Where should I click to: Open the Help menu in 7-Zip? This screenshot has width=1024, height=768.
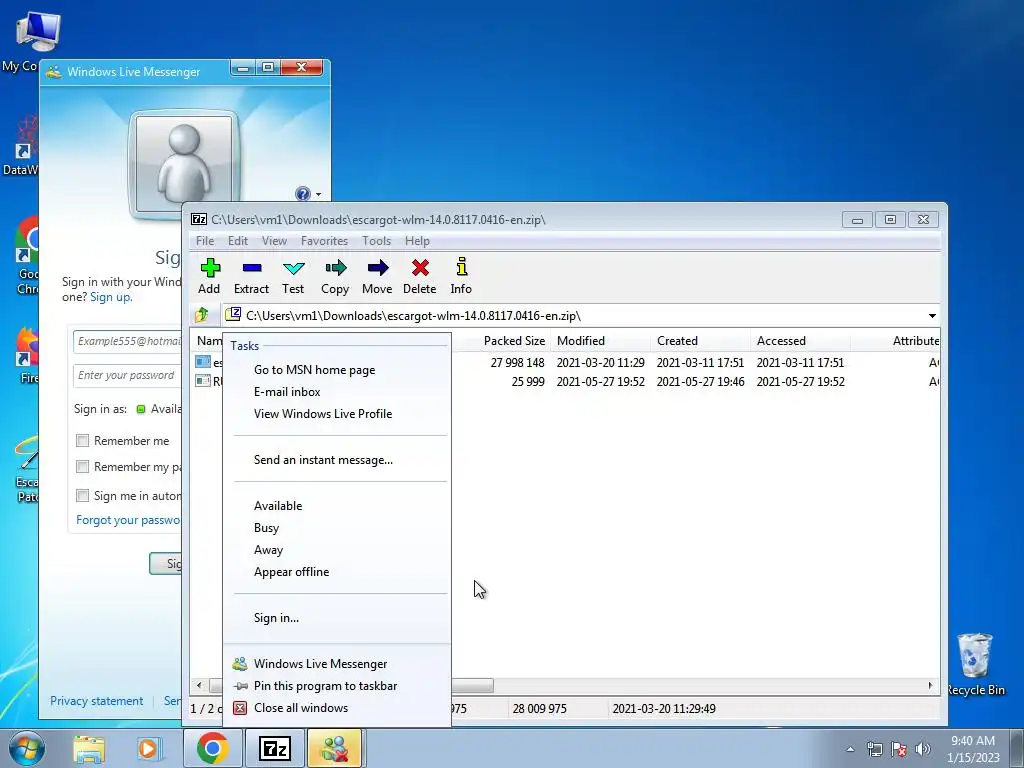(x=417, y=241)
